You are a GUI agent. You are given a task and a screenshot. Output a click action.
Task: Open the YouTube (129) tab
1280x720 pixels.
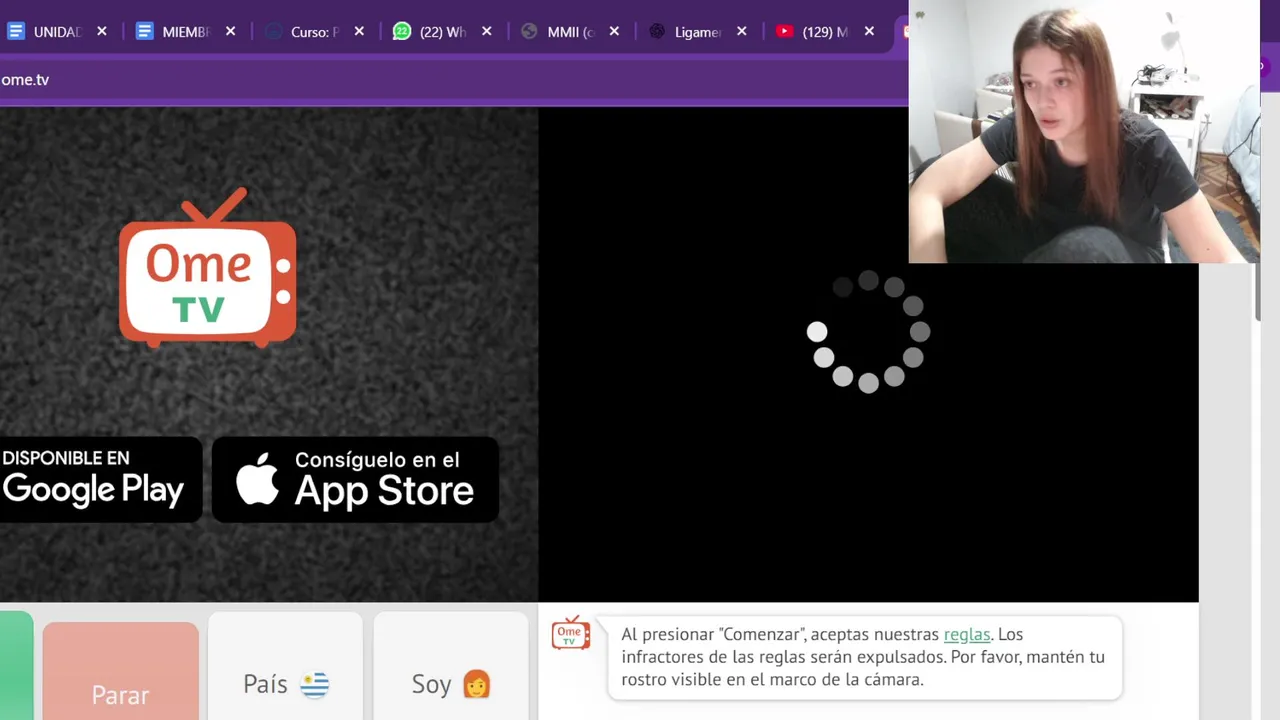(x=824, y=31)
